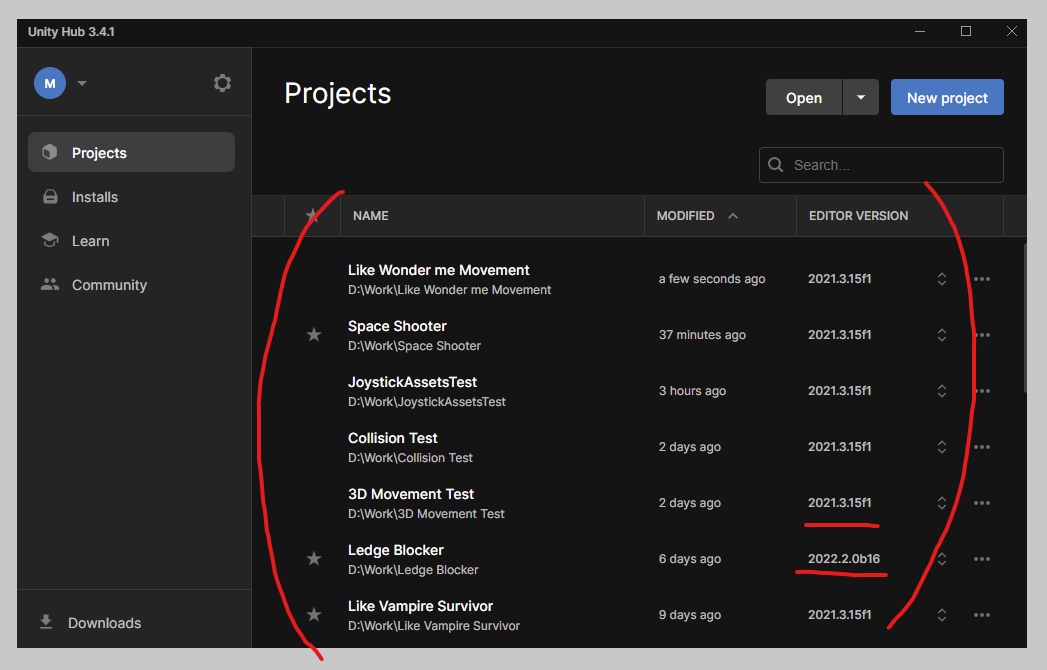Click the 'a few seconds ago' timestamp
The height and width of the screenshot is (670, 1047).
pos(712,279)
